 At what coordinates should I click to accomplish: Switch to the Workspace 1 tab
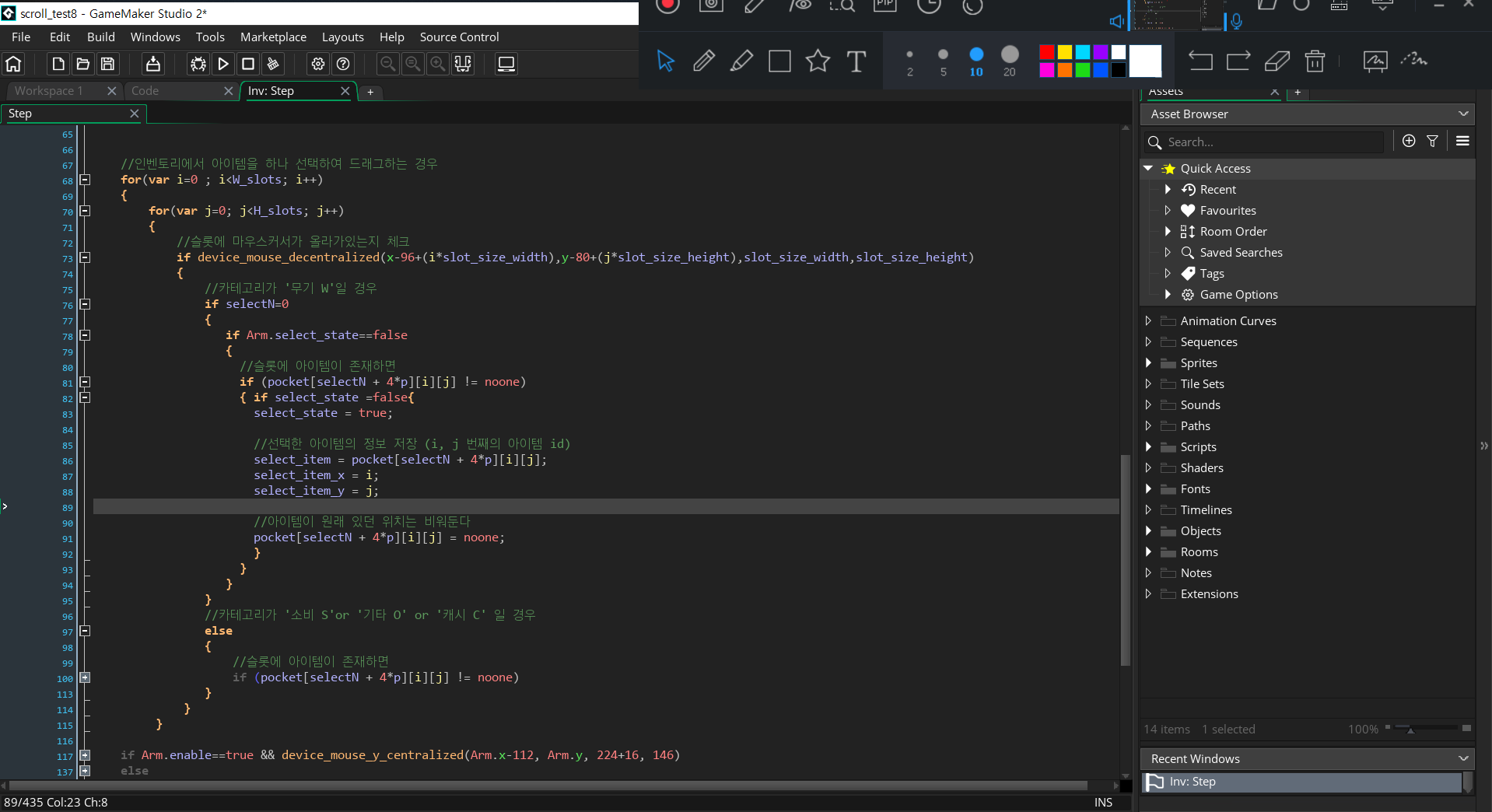click(x=48, y=91)
